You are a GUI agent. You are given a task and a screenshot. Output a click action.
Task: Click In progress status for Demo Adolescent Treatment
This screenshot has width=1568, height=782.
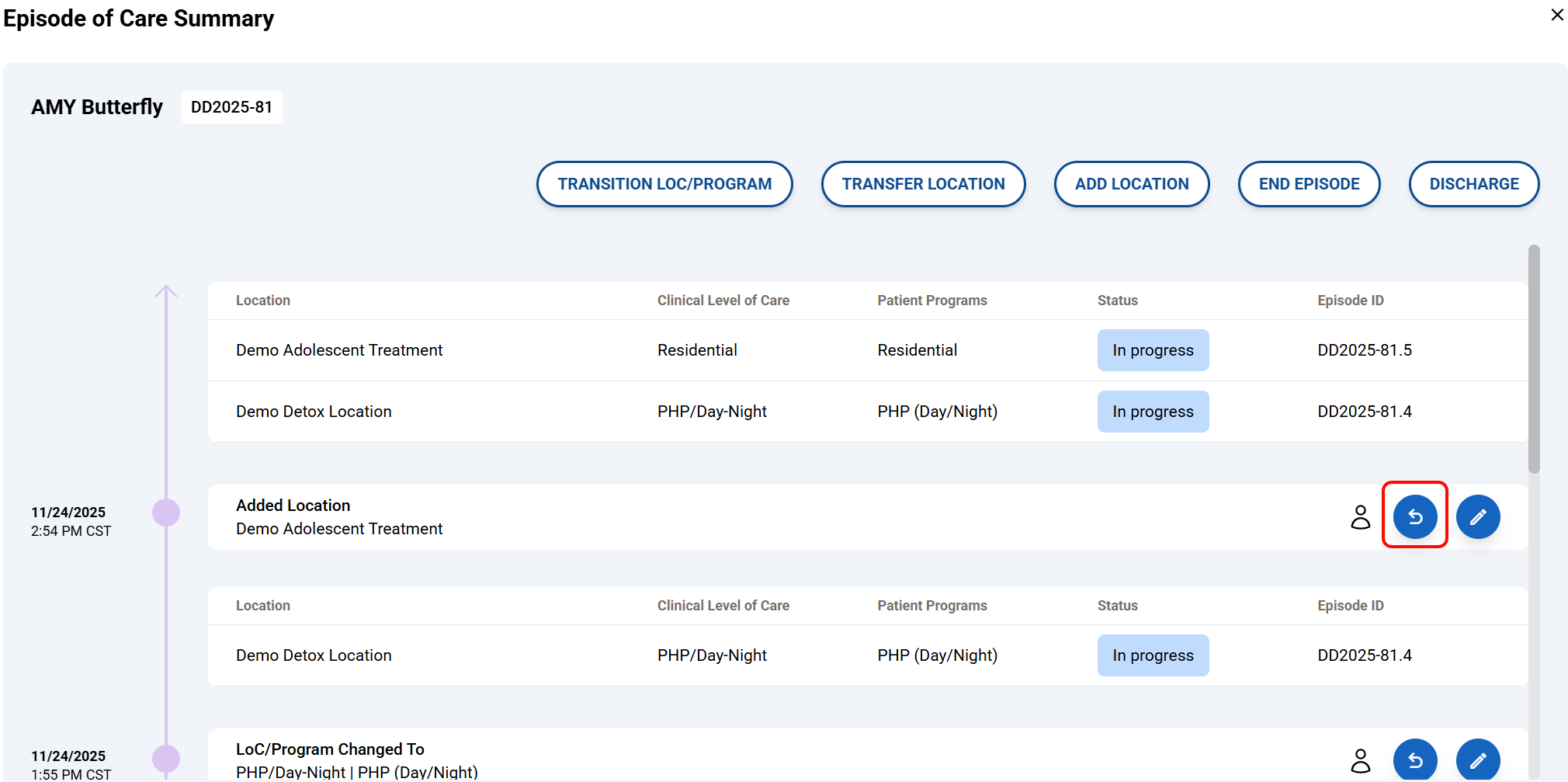(x=1153, y=350)
